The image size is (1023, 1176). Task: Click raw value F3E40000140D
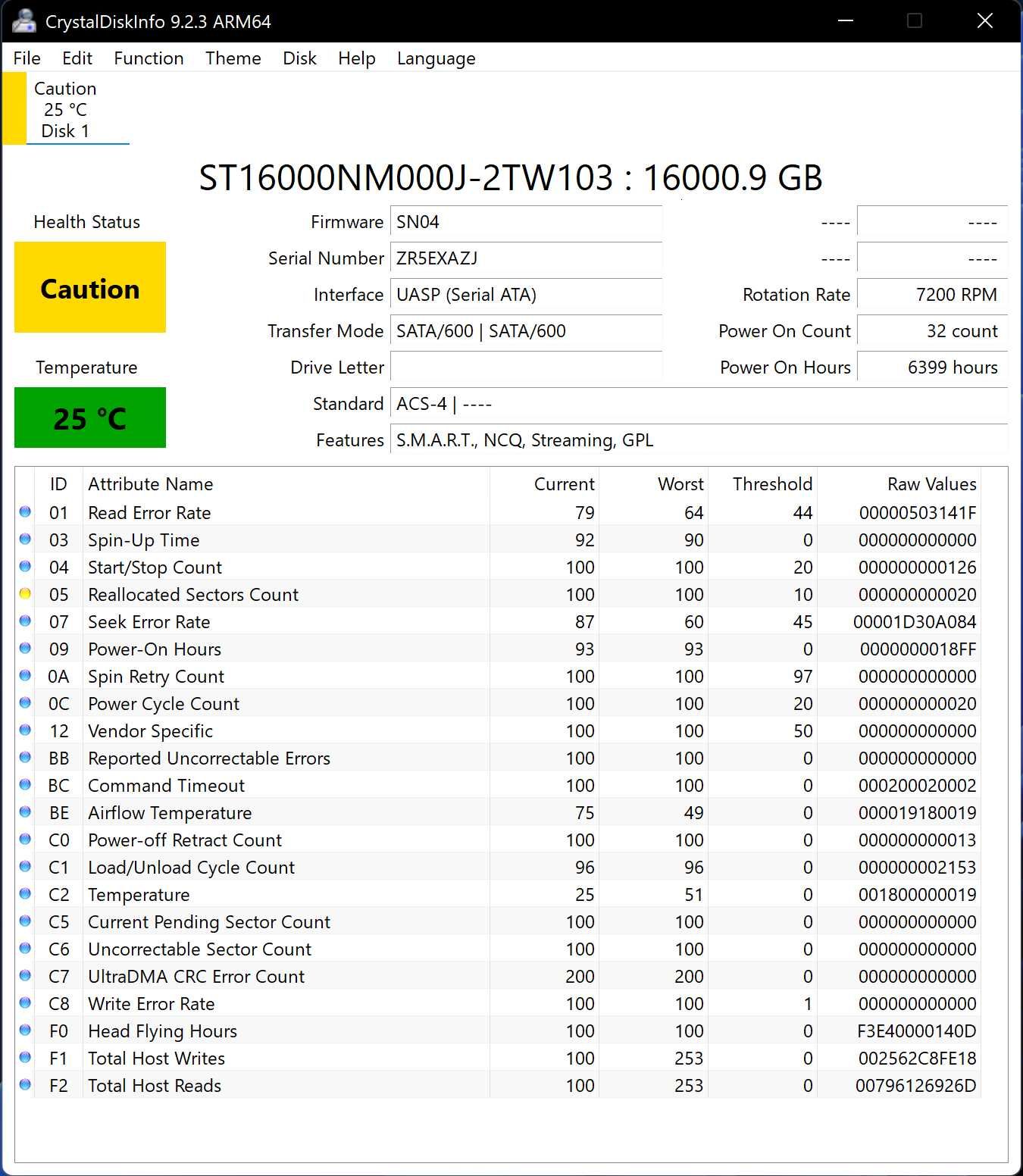pyautogui.click(x=918, y=1031)
